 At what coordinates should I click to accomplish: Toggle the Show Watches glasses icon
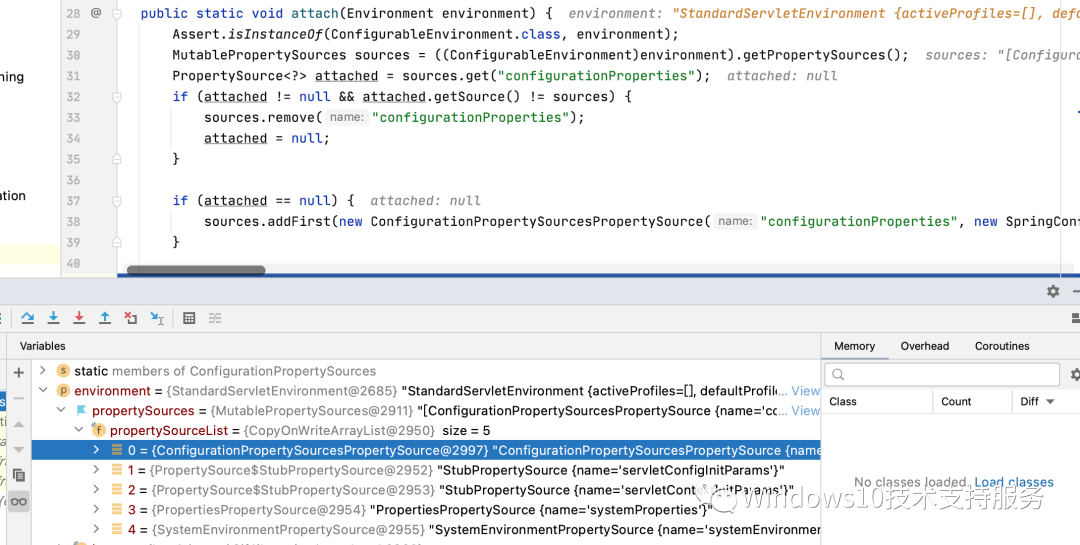point(19,501)
